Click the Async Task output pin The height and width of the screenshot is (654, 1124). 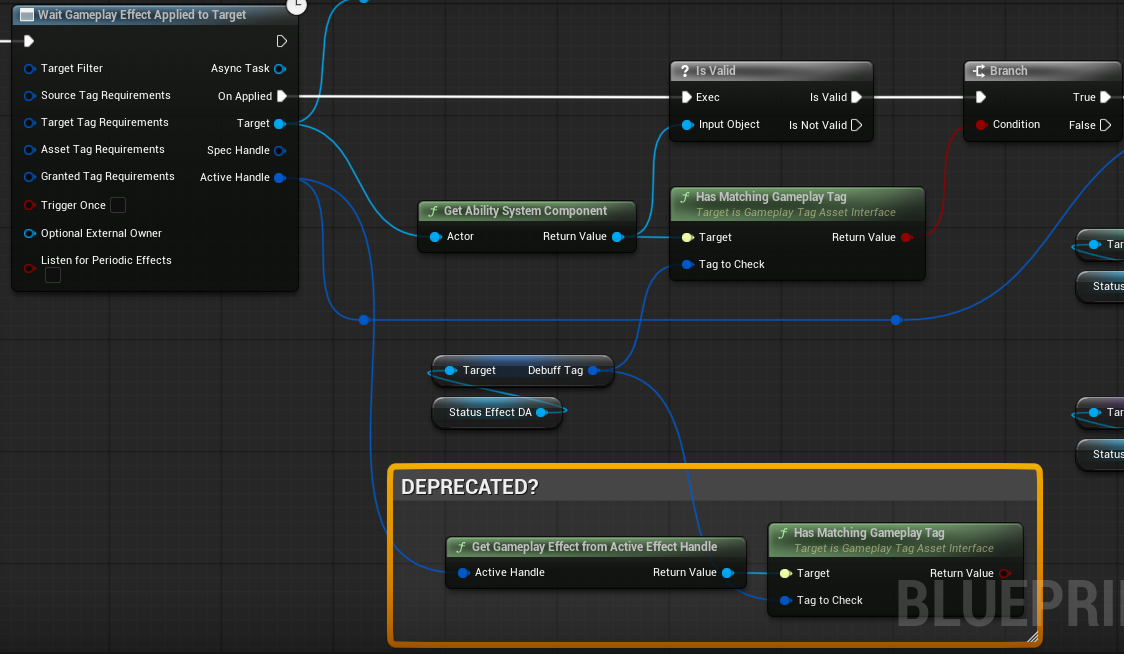pos(280,69)
